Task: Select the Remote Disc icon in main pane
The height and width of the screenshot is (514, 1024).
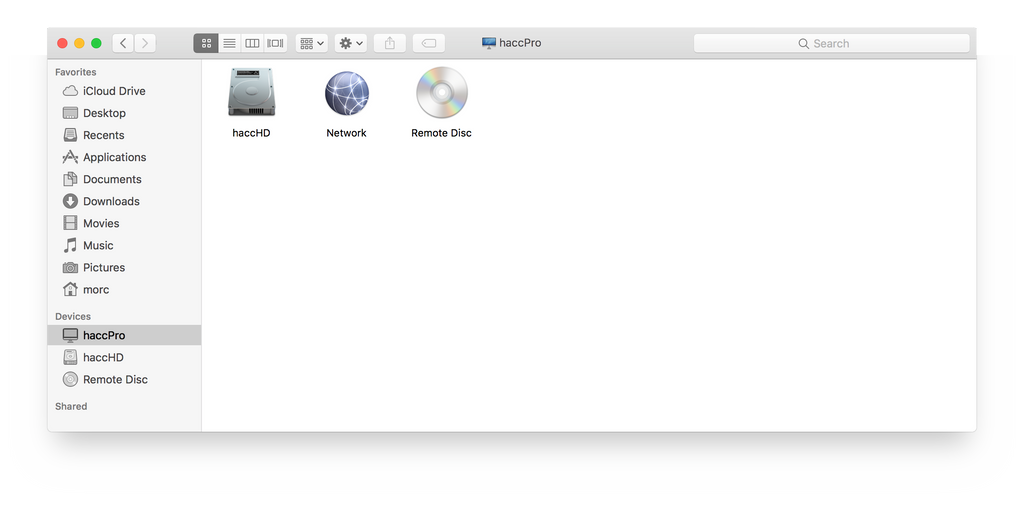Action: pos(441,92)
